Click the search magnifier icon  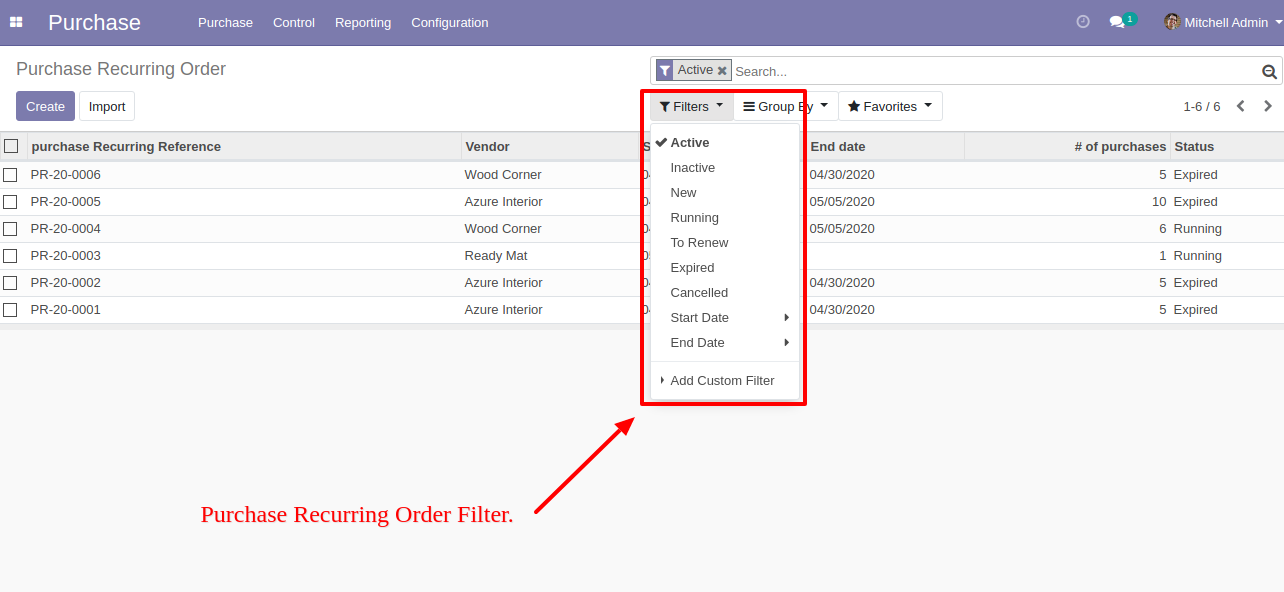click(x=1269, y=71)
